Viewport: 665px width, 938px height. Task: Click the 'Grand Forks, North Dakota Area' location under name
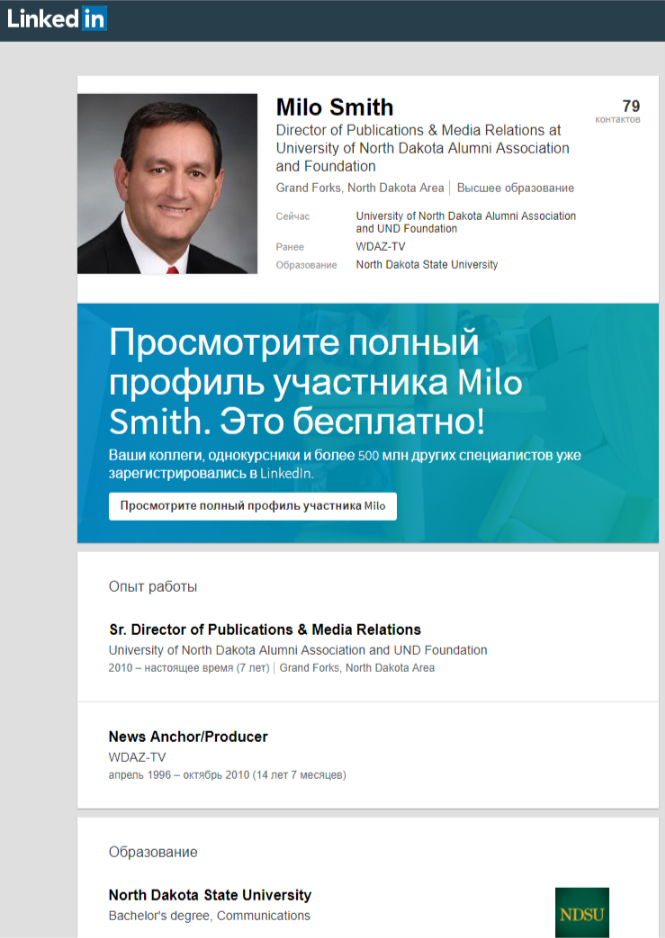(x=359, y=188)
